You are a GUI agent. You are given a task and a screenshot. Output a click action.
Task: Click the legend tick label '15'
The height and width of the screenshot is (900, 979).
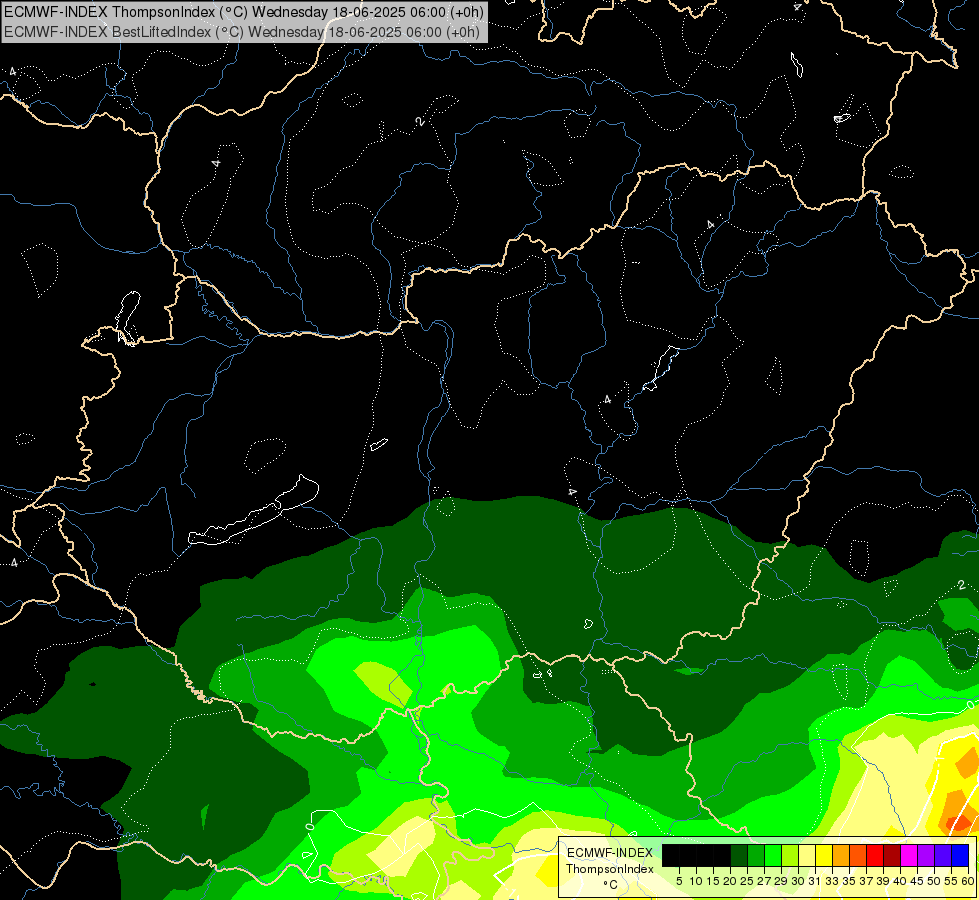(713, 881)
